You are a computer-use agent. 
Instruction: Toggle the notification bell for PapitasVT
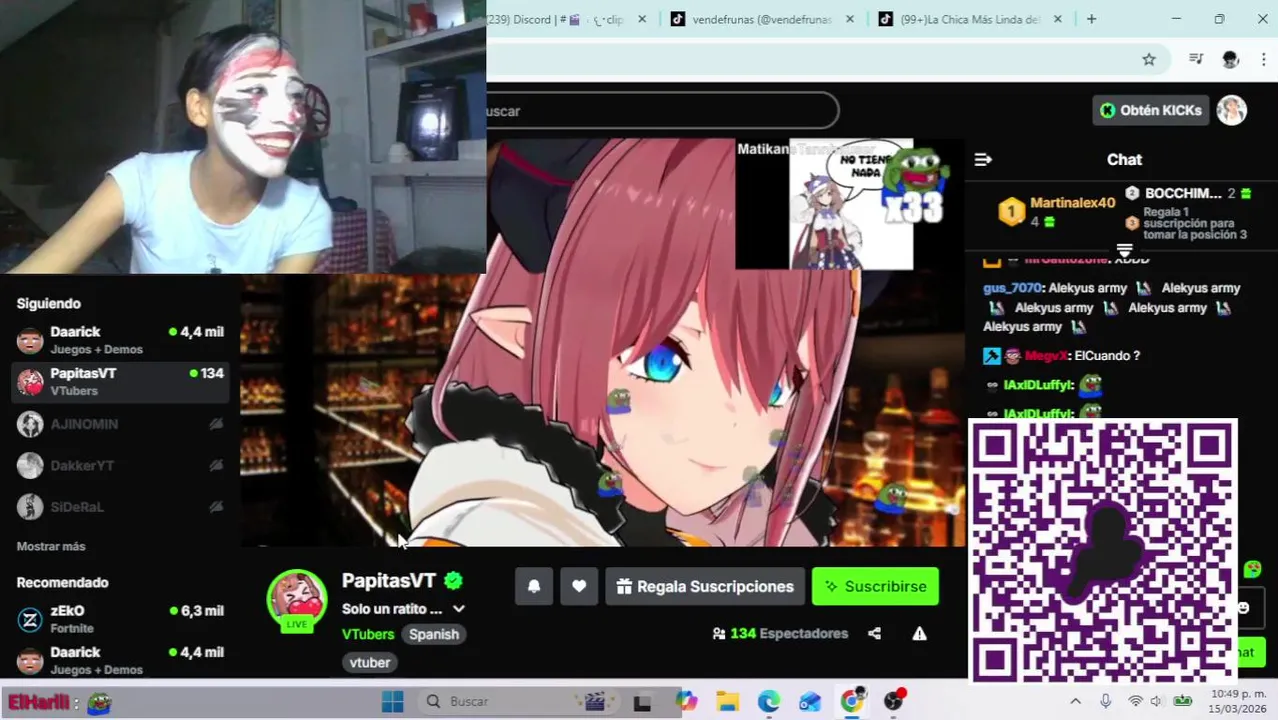(x=534, y=587)
